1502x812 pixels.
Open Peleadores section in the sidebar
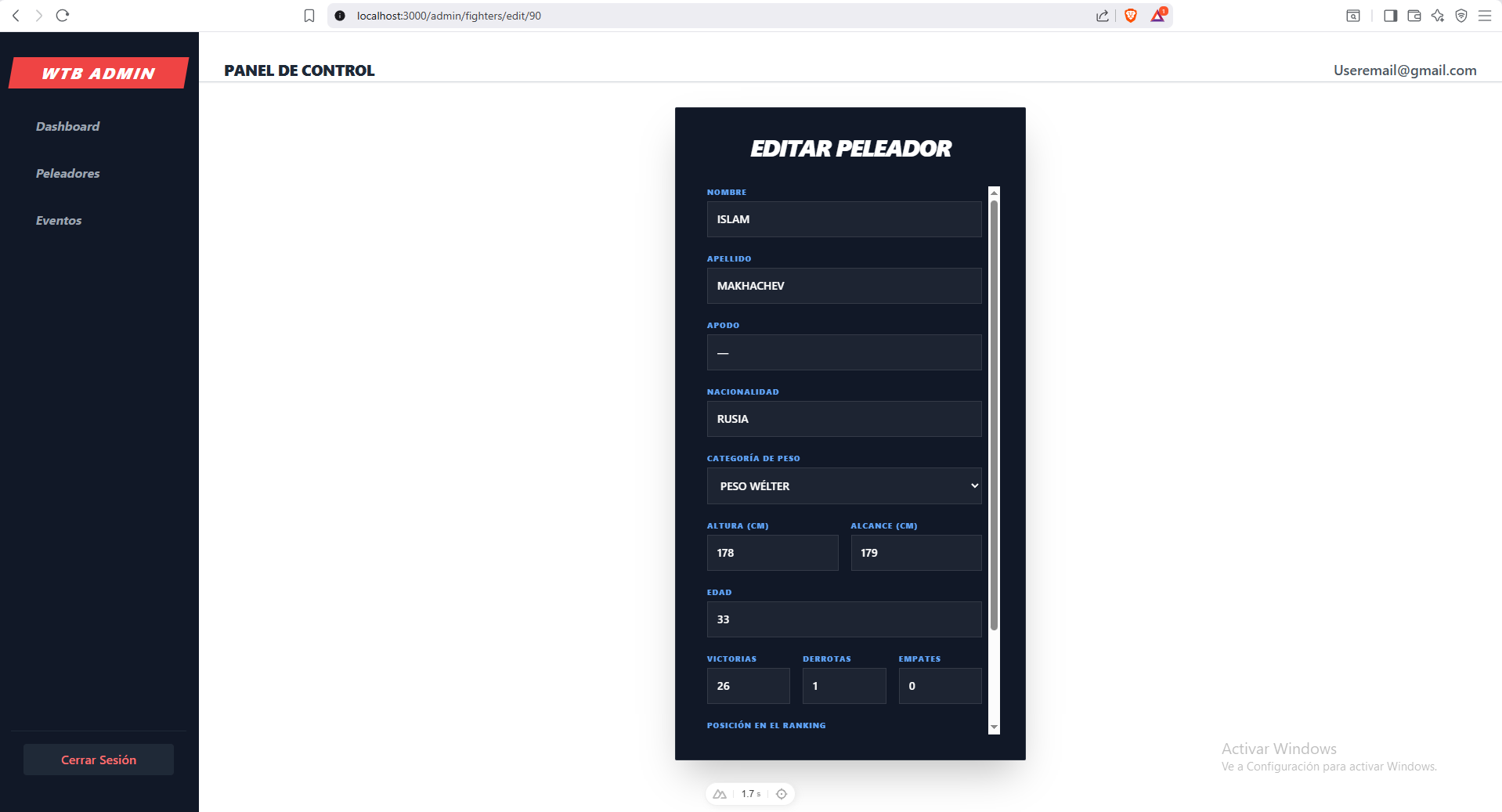(x=67, y=174)
